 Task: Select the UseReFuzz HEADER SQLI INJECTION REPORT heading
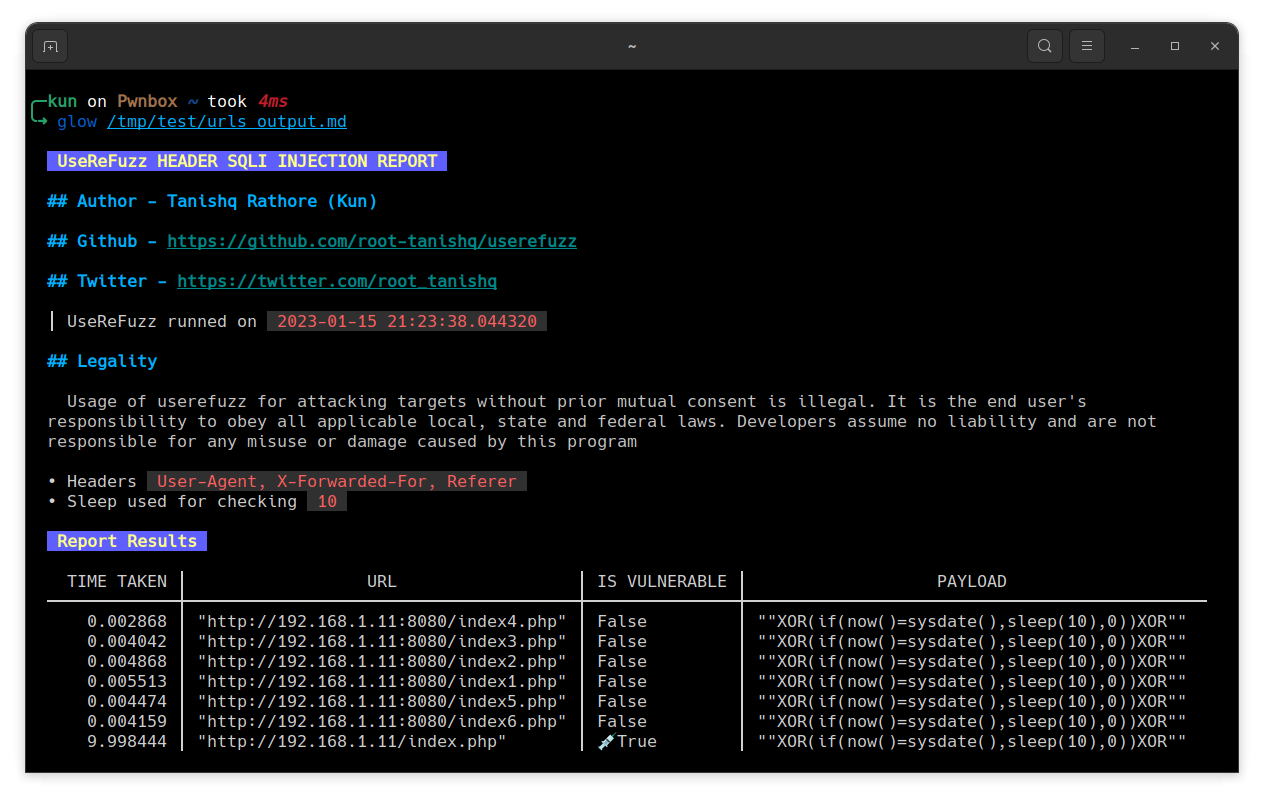tap(247, 161)
